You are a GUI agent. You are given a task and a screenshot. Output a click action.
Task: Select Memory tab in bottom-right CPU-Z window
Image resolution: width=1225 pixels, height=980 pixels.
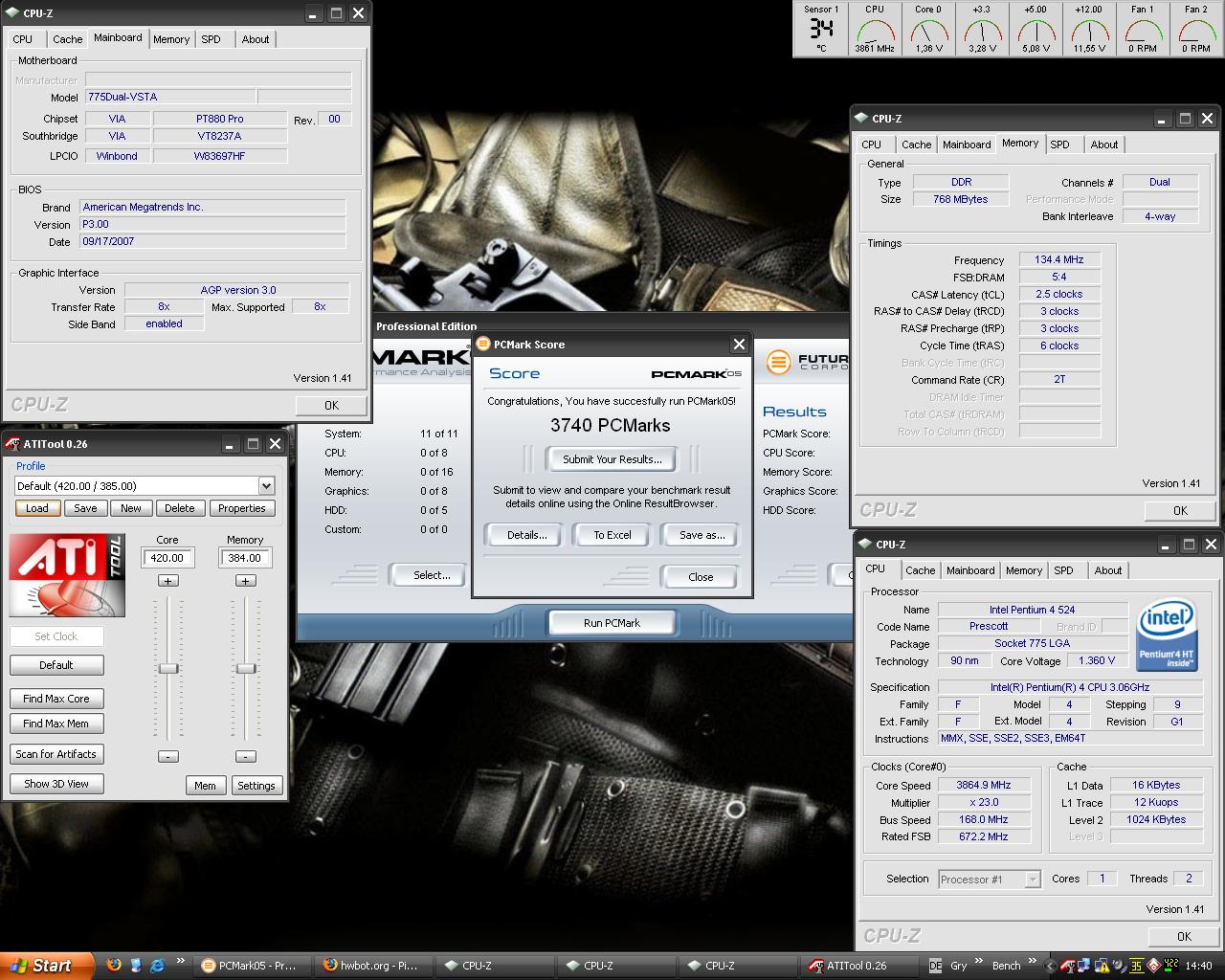click(x=1024, y=570)
